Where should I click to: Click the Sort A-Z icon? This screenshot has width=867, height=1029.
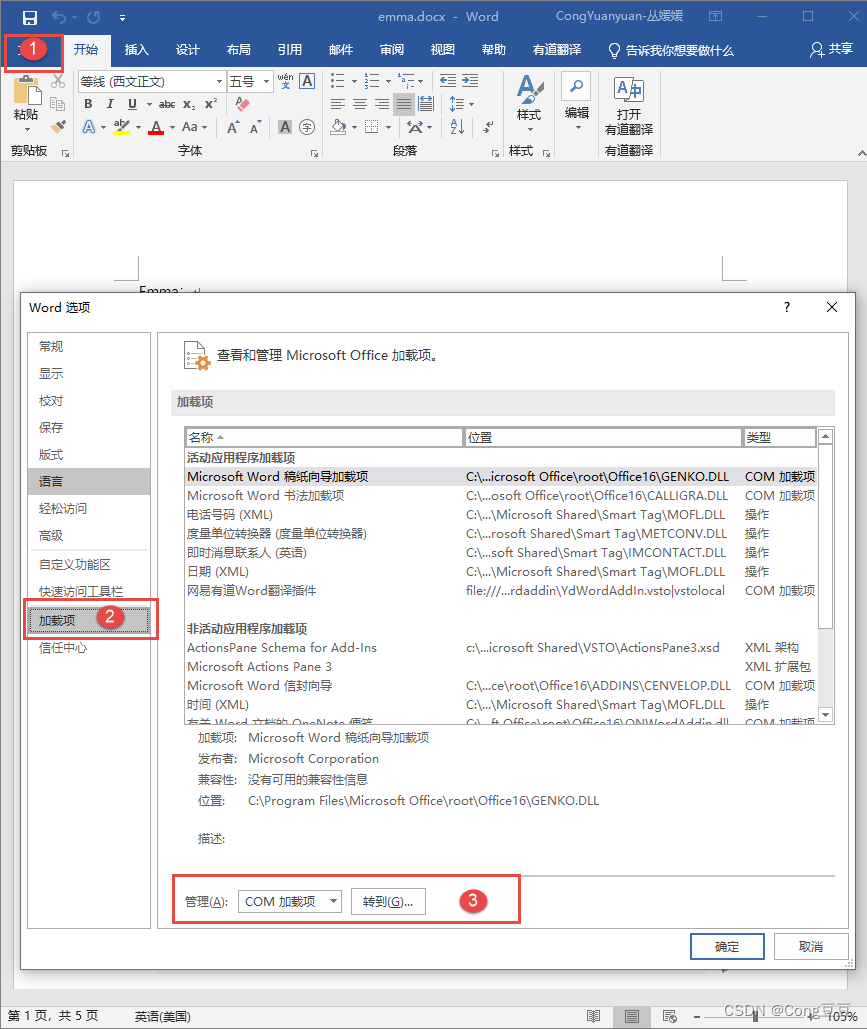(457, 127)
